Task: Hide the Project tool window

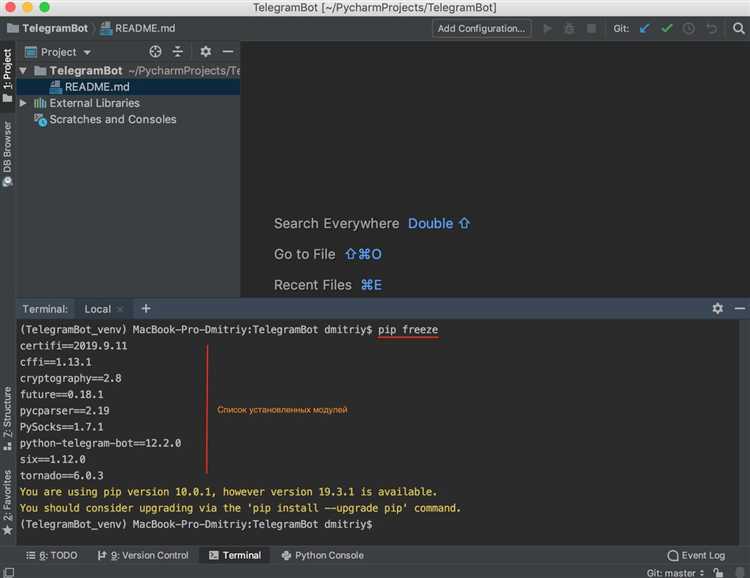Action: [x=228, y=52]
